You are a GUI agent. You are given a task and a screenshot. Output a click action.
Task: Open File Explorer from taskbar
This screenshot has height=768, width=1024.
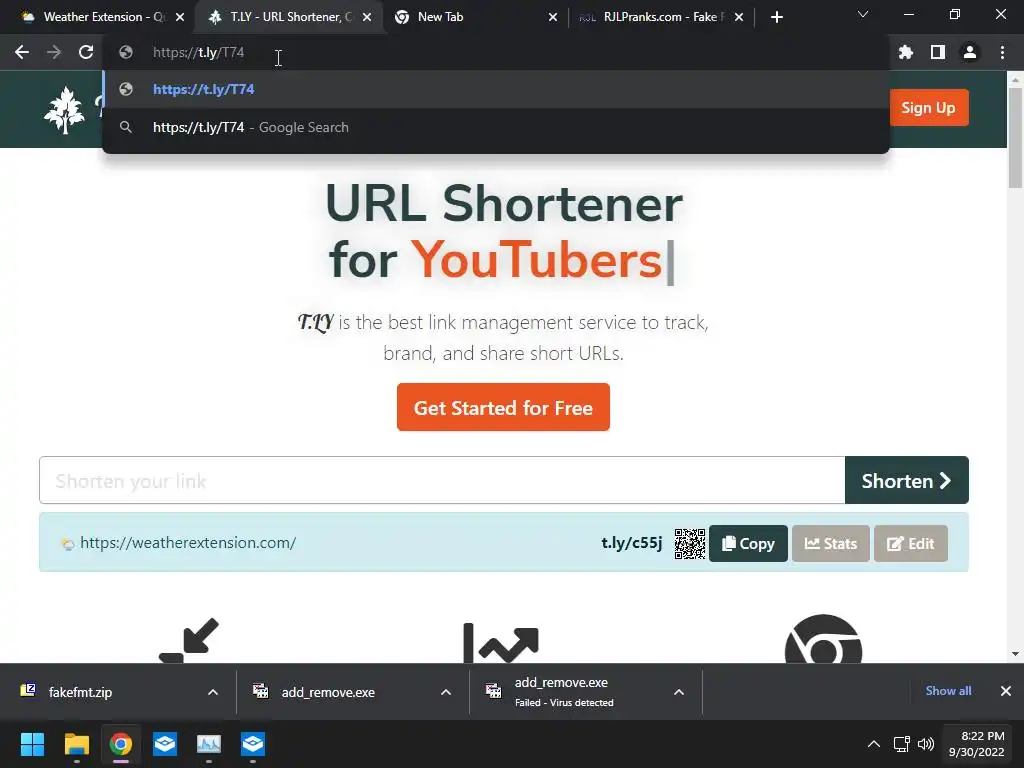pyautogui.click(x=76, y=744)
